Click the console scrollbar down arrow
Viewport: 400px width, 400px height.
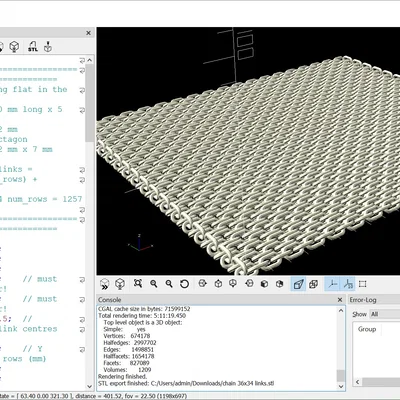point(341,386)
